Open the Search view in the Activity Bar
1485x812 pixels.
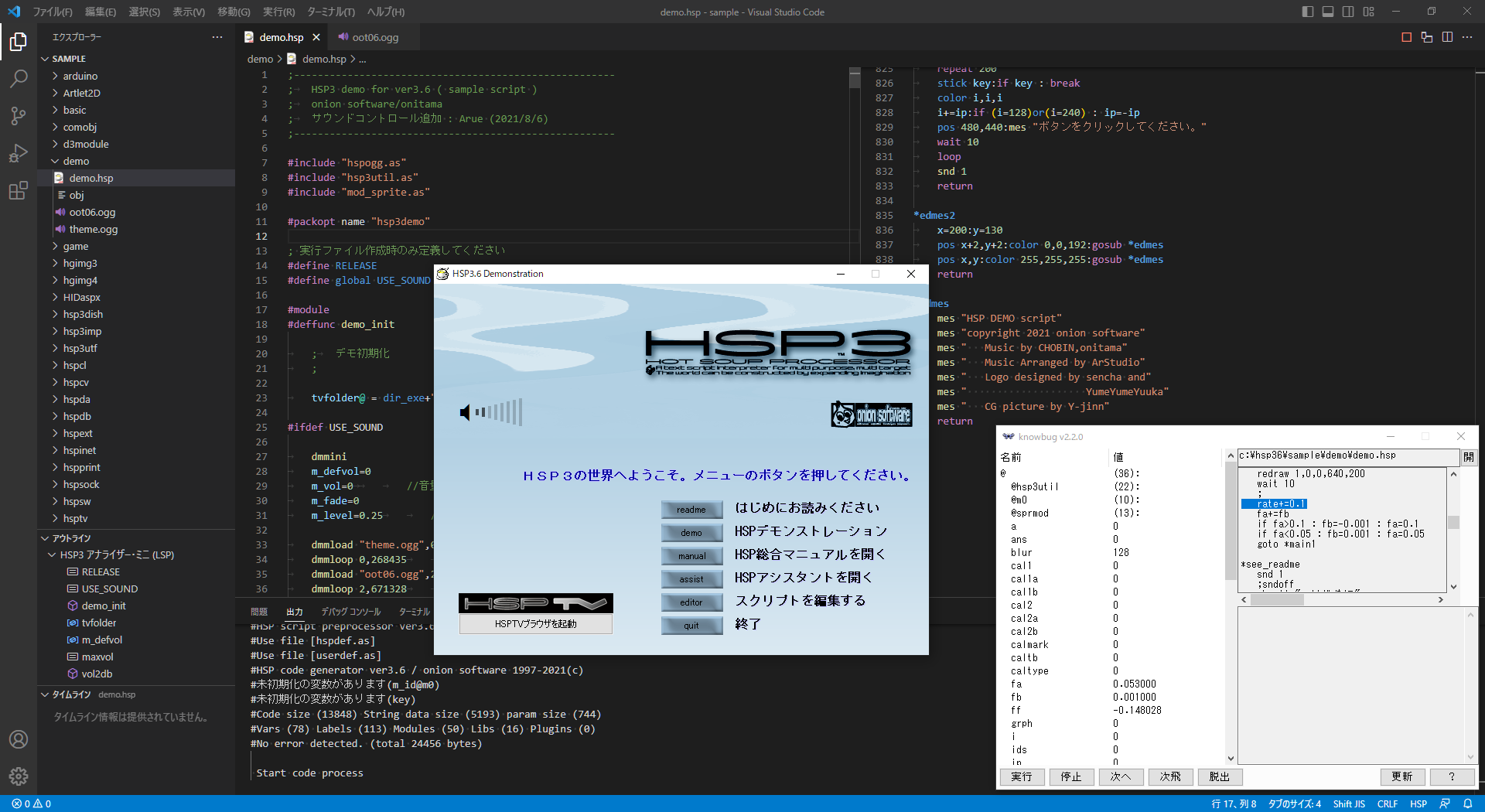coord(19,78)
